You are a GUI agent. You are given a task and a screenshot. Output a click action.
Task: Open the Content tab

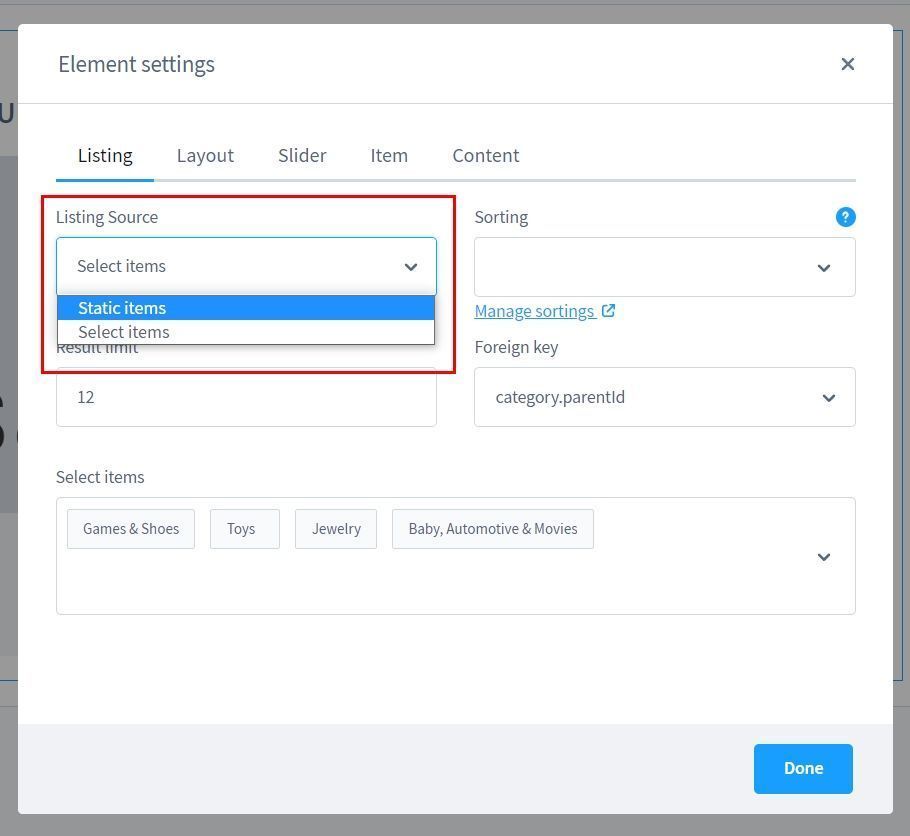click(x=485, y=156)
